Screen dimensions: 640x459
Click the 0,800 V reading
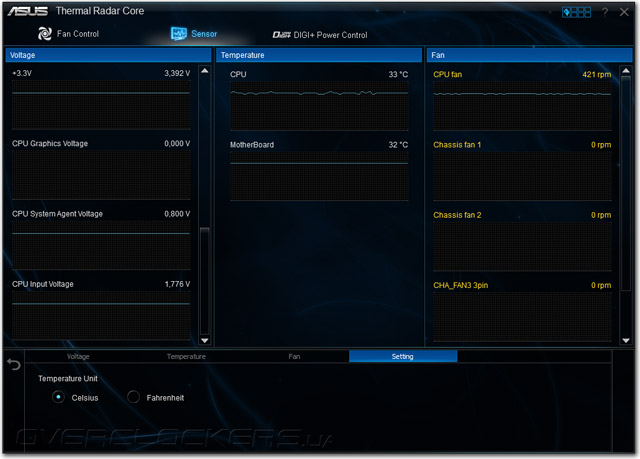click(177, 214)
